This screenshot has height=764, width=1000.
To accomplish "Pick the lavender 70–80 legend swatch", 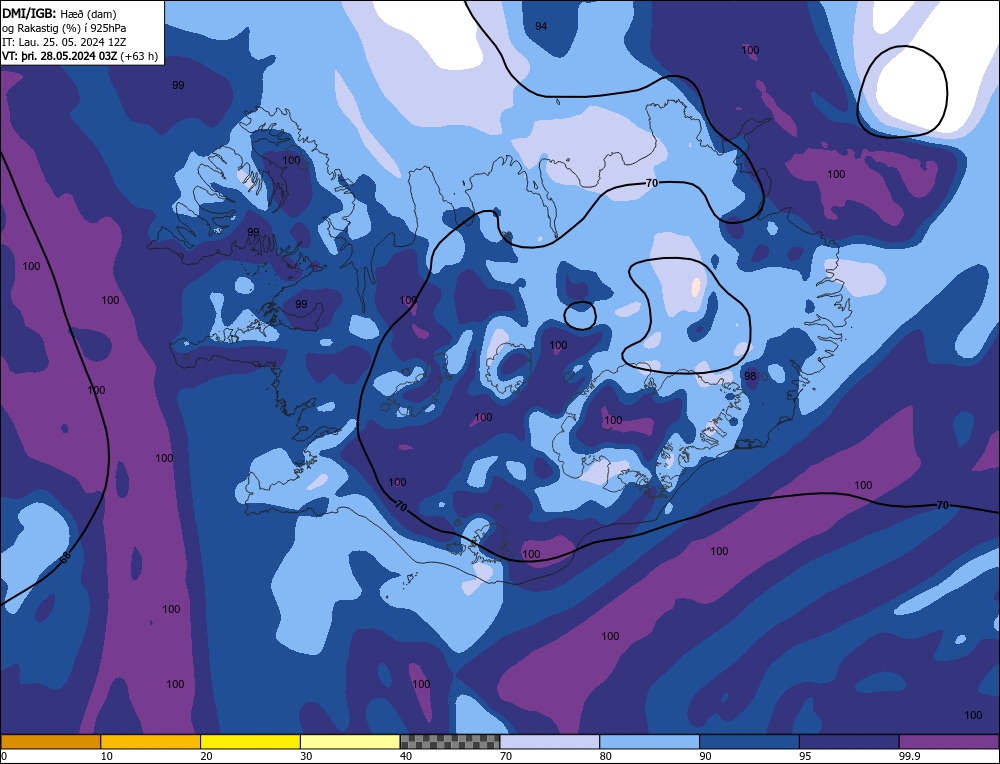I will (550, 742).
